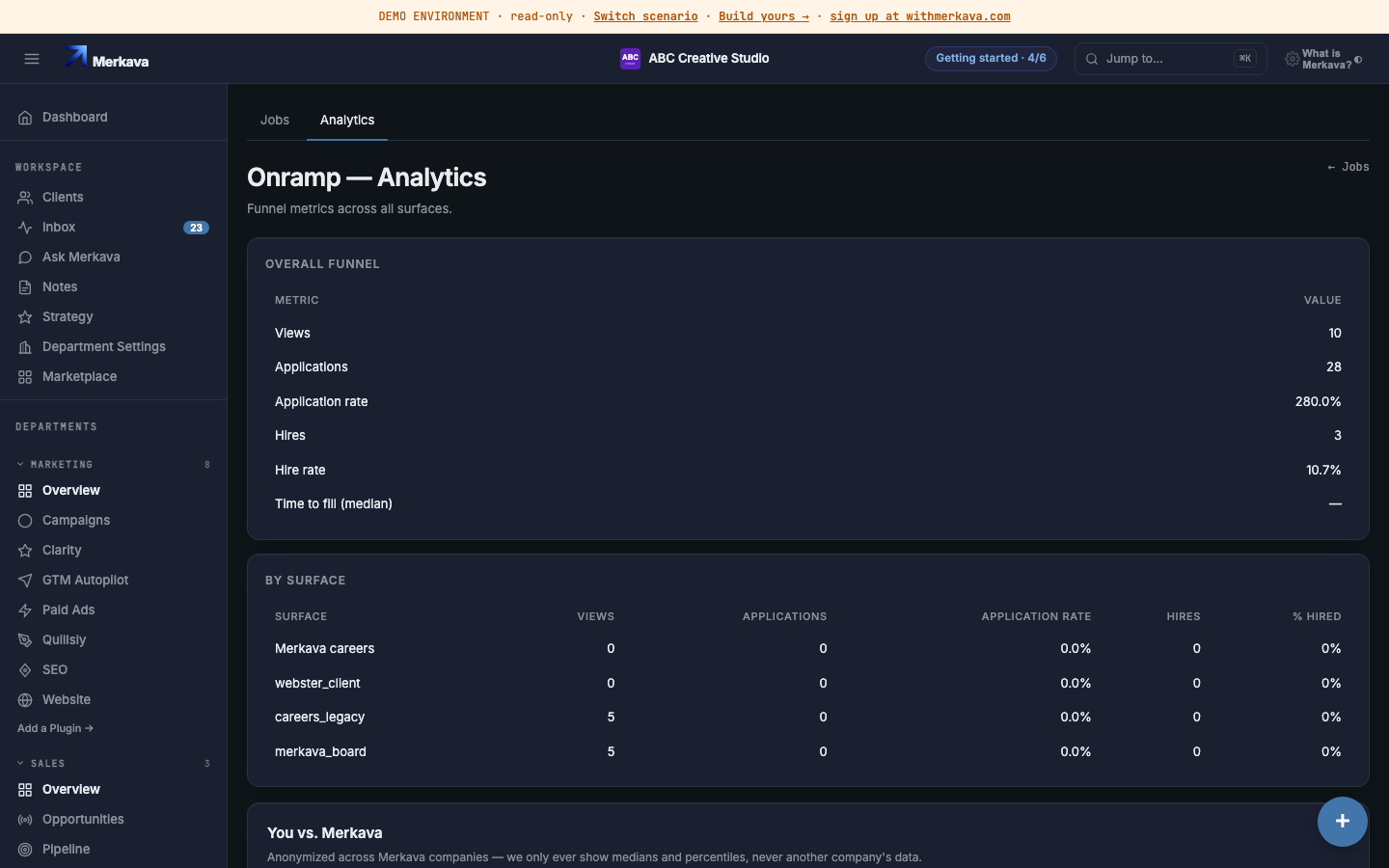The height and width of the screenshot is (868, 1389).
Task: Click the Pipeline target icon
Action: click(25, 850)
